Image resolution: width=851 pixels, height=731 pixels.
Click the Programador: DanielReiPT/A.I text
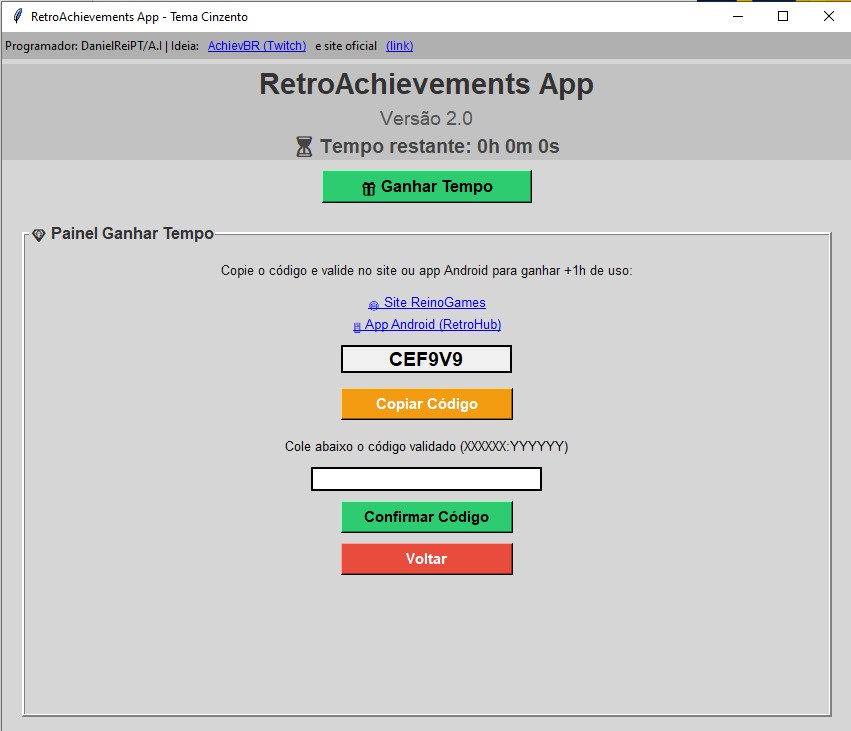tap(84, 46)
